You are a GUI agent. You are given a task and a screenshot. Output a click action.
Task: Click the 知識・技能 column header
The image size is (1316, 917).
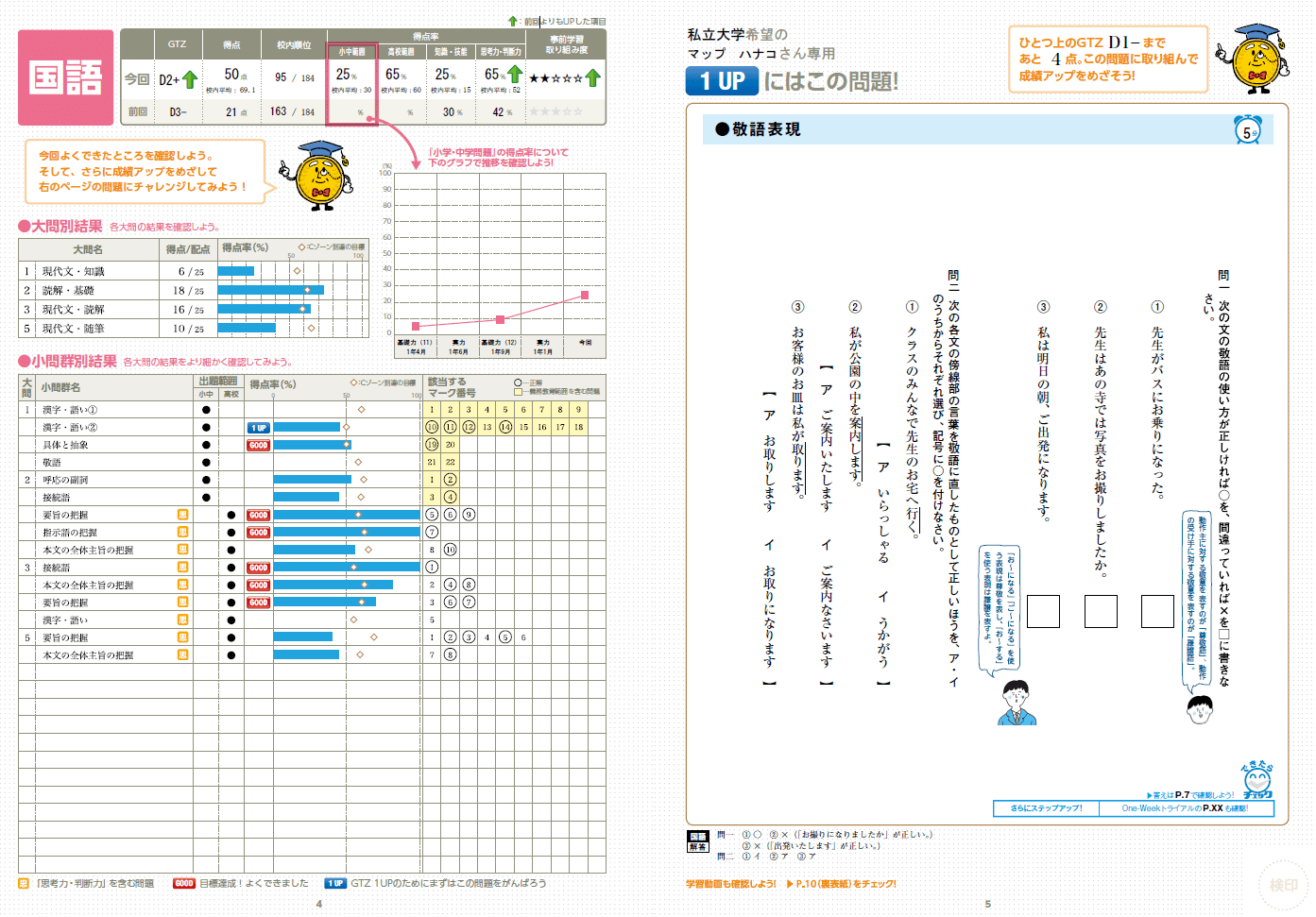[451, 52]
